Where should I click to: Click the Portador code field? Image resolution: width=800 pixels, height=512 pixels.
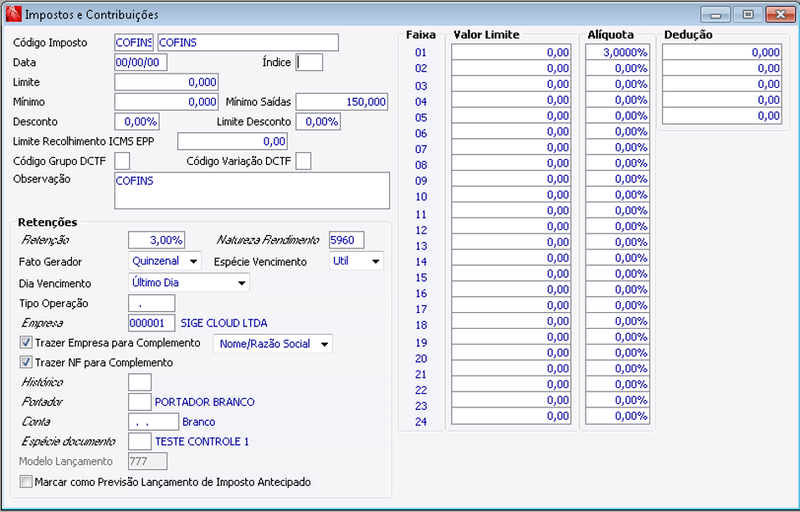pyautogui.click(x=140, y=402)
